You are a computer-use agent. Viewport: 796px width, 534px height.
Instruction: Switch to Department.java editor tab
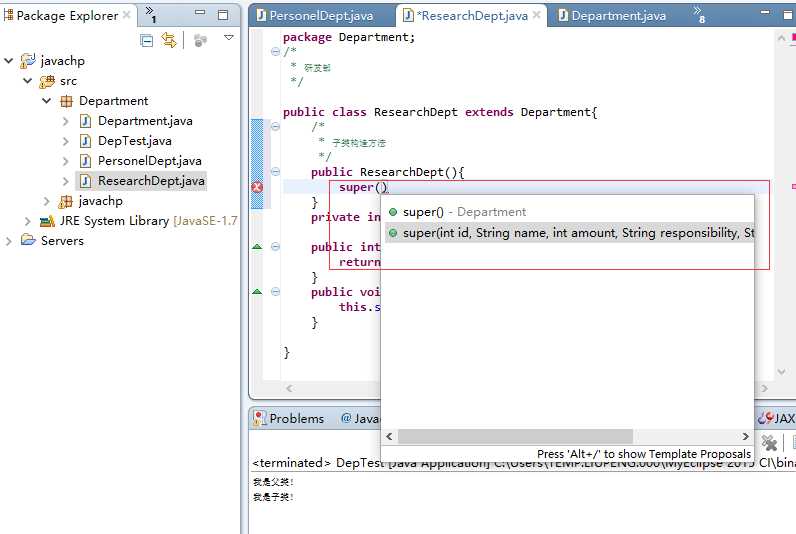coord(612,16)
